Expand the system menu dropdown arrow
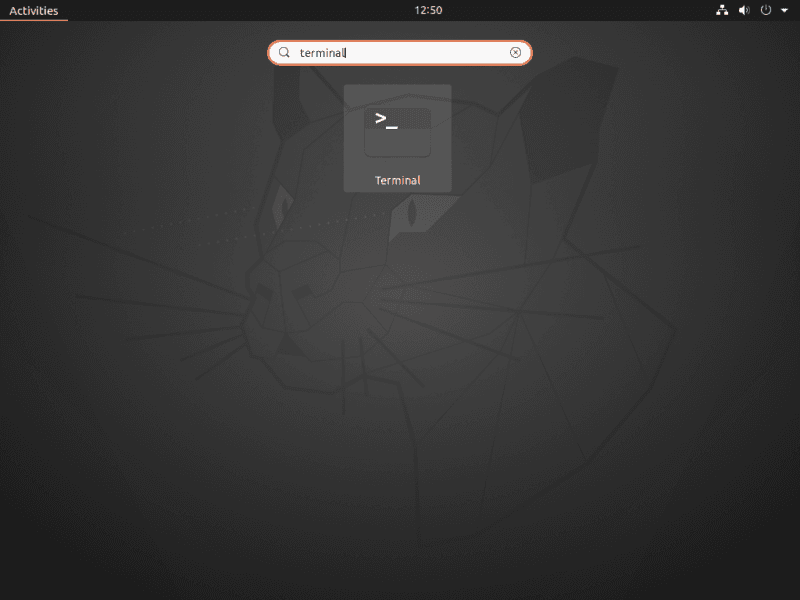 784,10
